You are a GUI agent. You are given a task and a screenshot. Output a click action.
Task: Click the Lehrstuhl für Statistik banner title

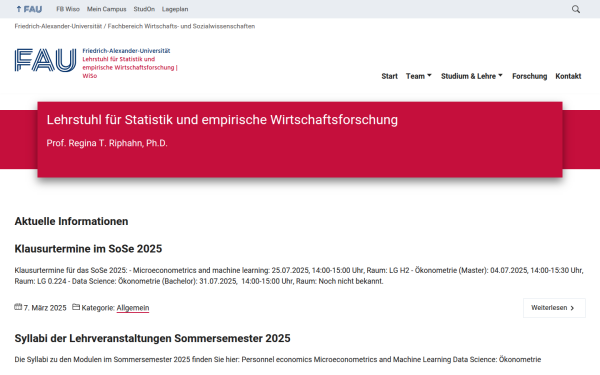point(222,120)
